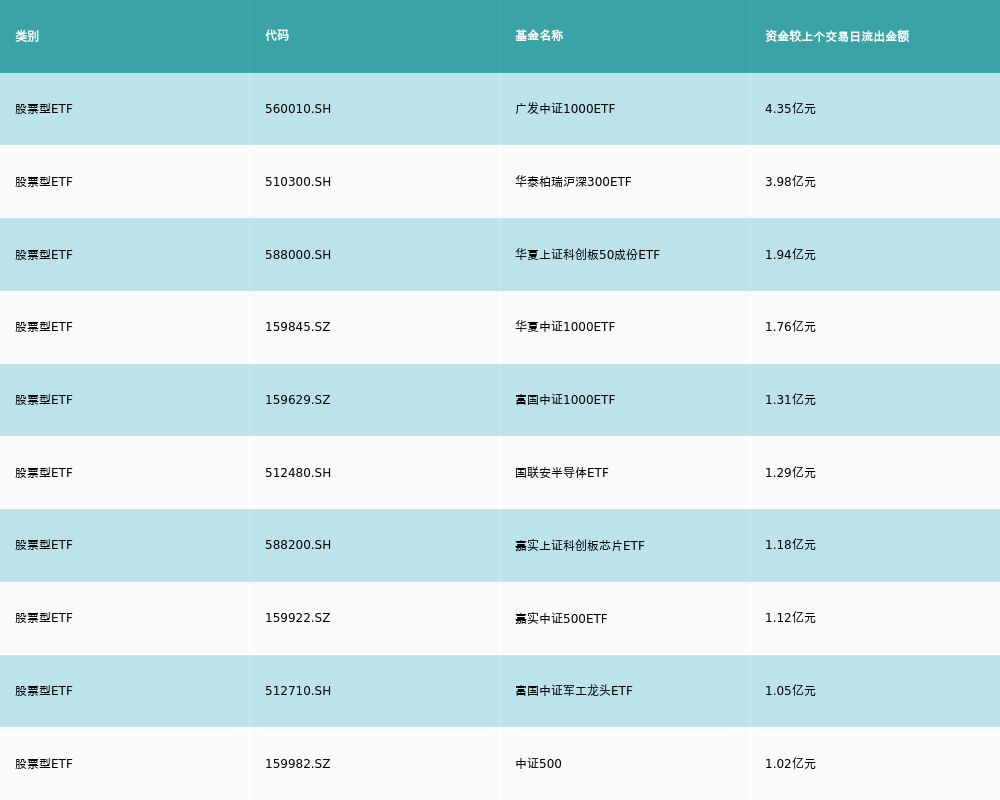
Task: Click outflow amount 3.98亿元
Action: 790,182
